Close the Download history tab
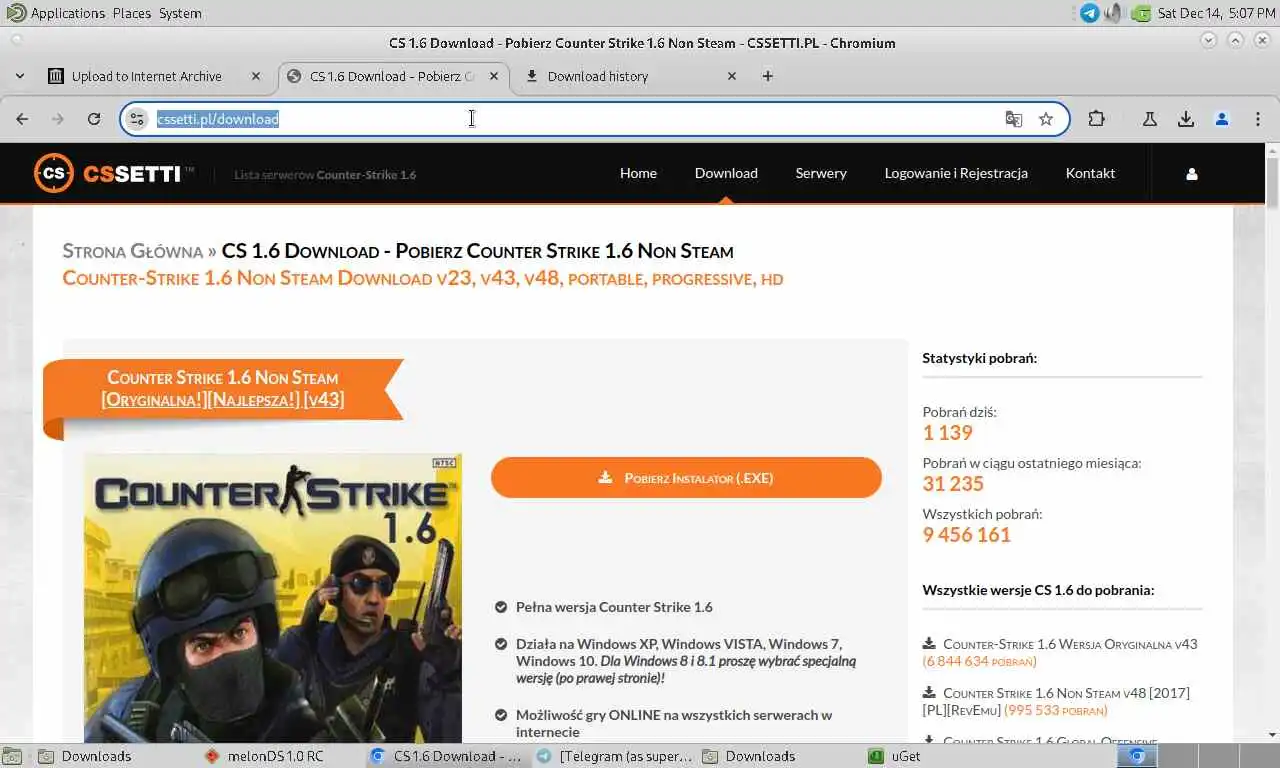This screenshot has height=768, width=1280. [x=731, y=76]
